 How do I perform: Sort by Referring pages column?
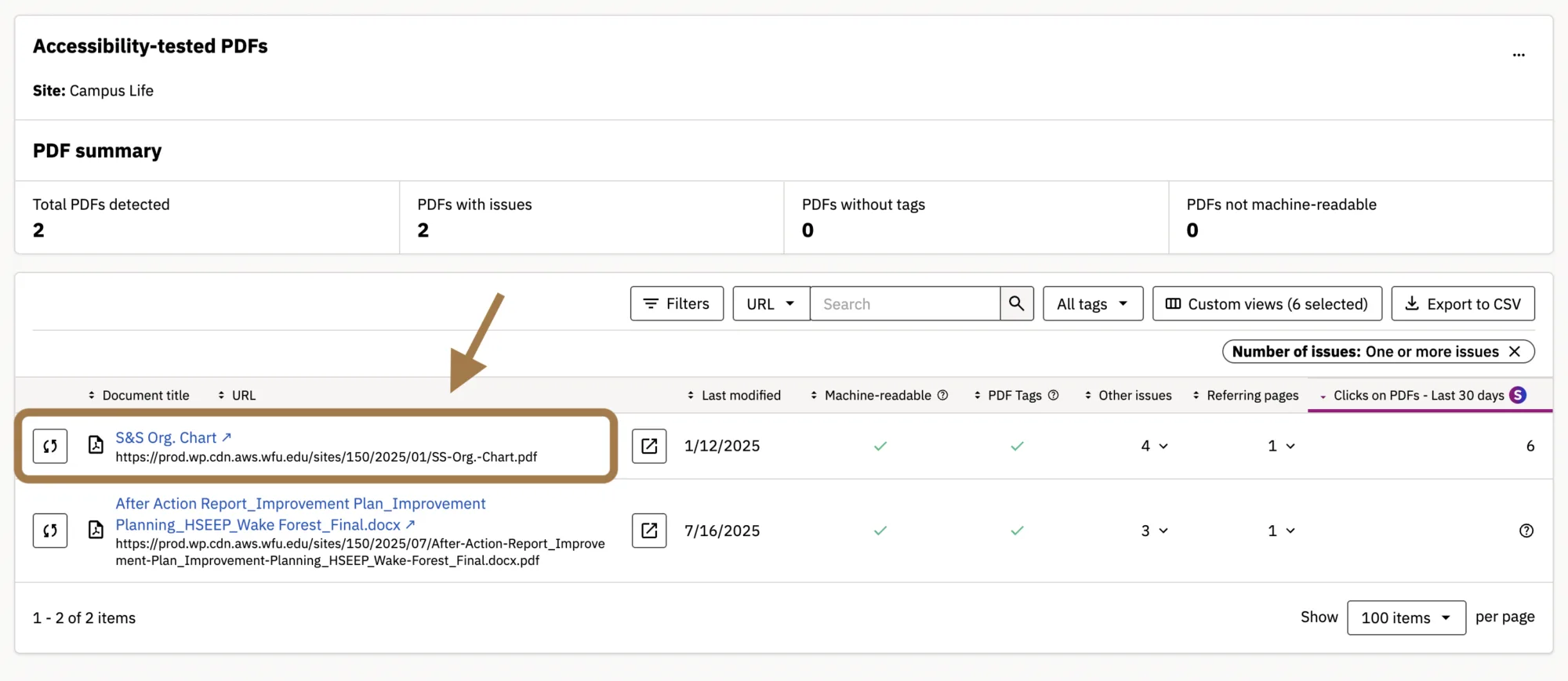click(x=1246, y=396)
